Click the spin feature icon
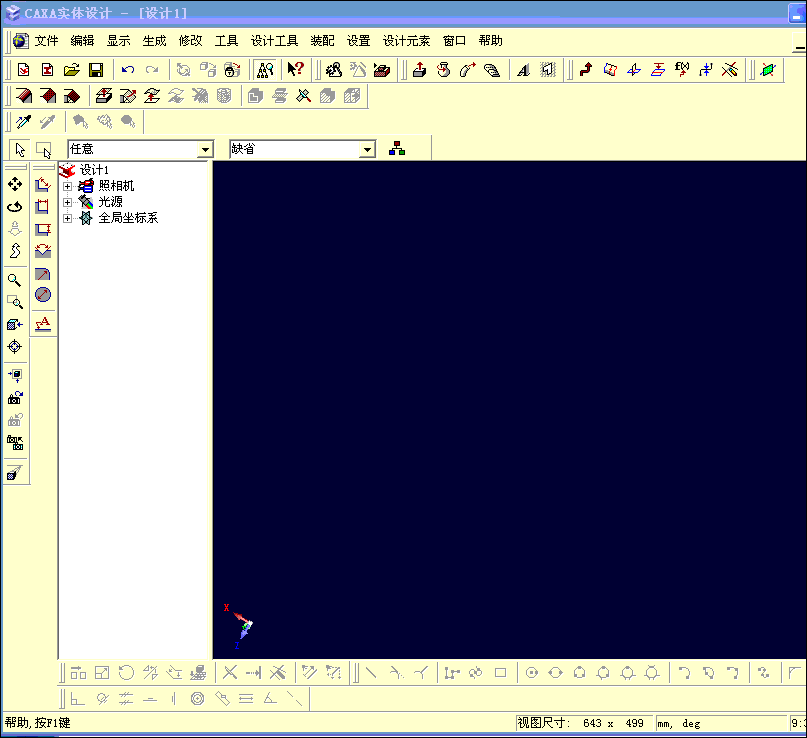The height and width of the screenshot is (738, 807). click(444, 69)
